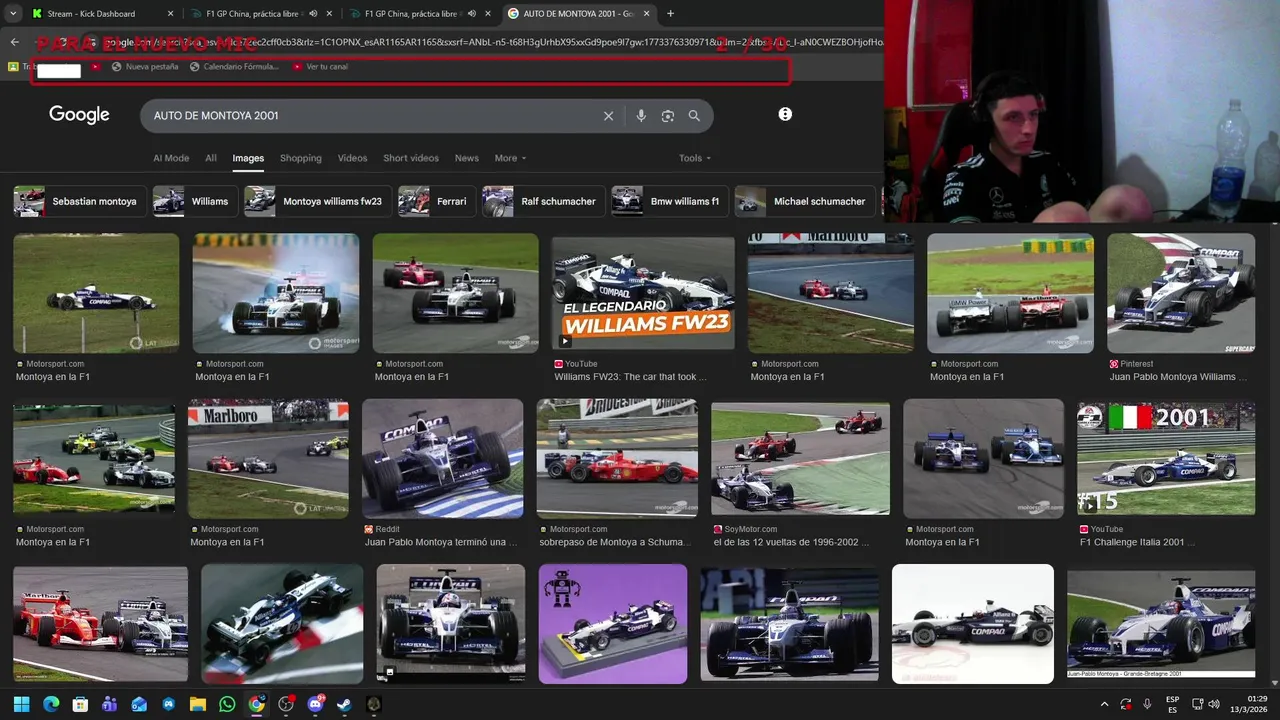
Task: Open the Ver tu canal bookmark
Action: (x=320, y=67)
